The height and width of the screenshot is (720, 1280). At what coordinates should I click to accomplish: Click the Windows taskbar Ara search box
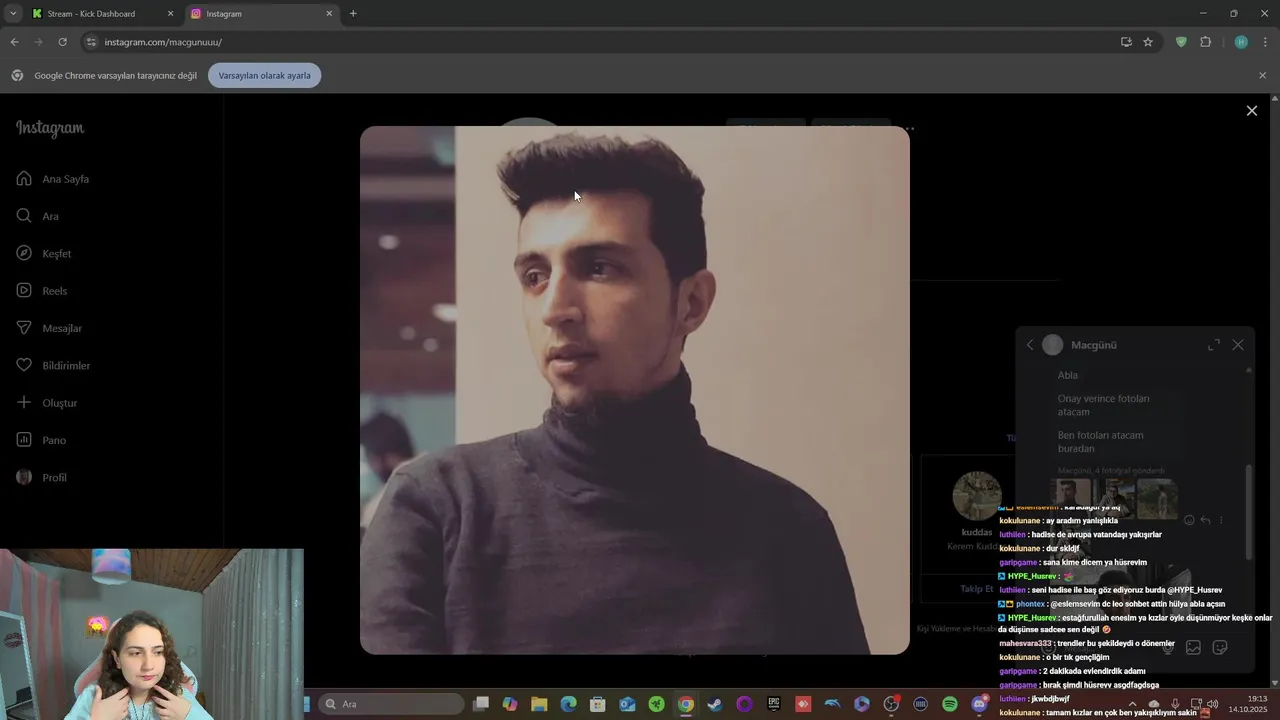[x=392, y=704]
